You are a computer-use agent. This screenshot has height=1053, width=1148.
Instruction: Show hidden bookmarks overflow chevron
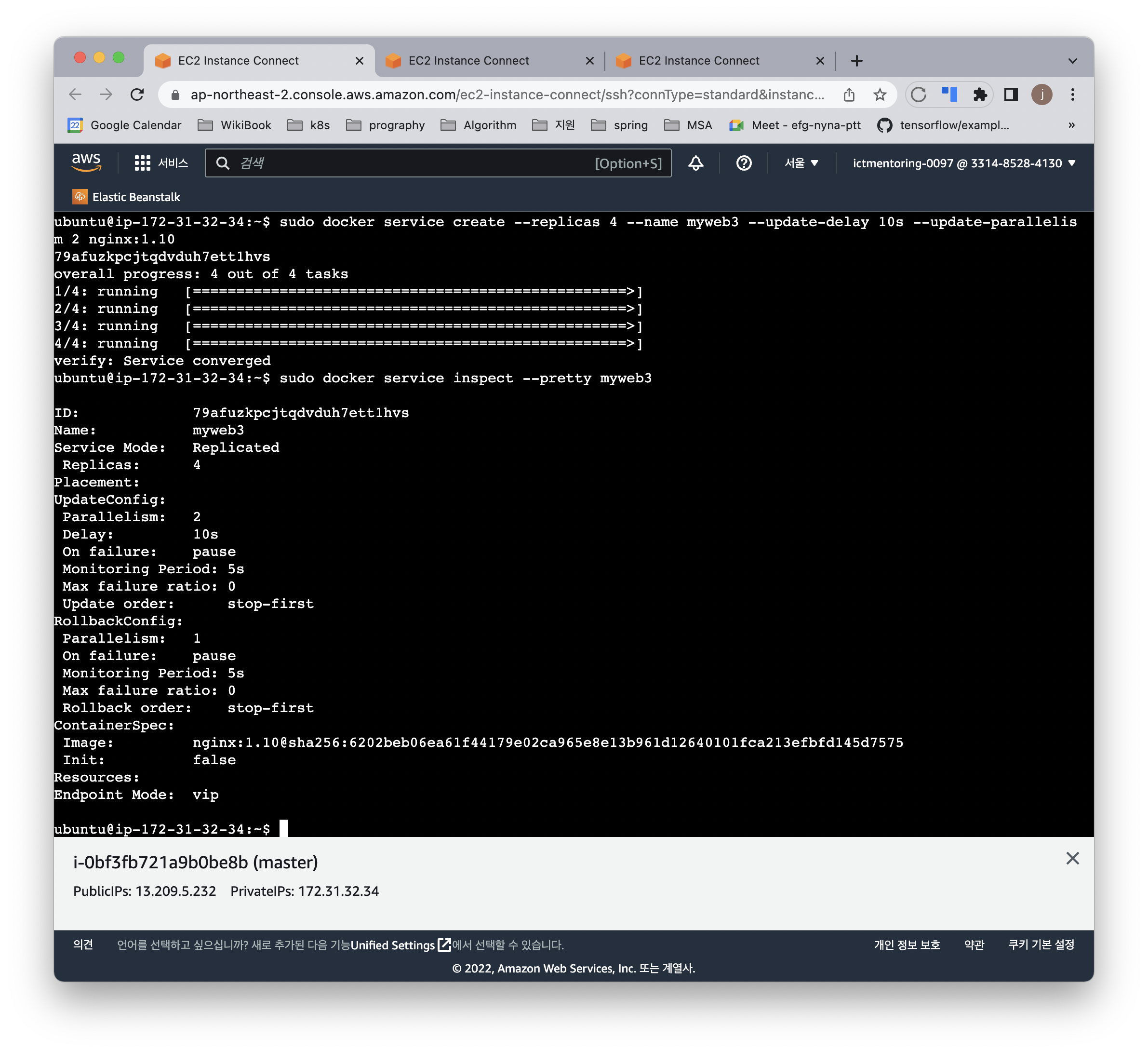click(x=1071, y=125)
